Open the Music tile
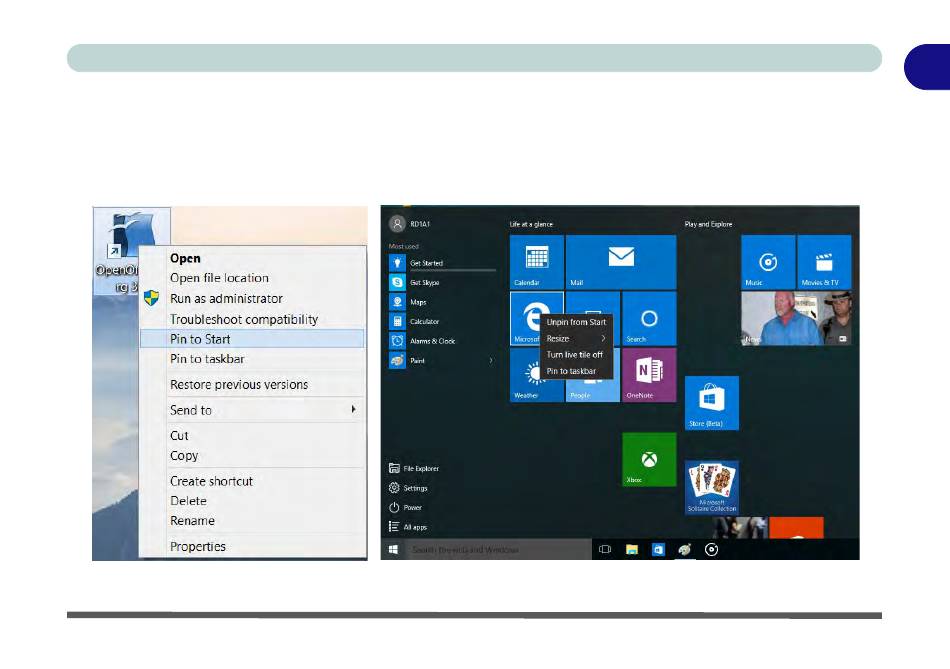 tap(768, 262)
